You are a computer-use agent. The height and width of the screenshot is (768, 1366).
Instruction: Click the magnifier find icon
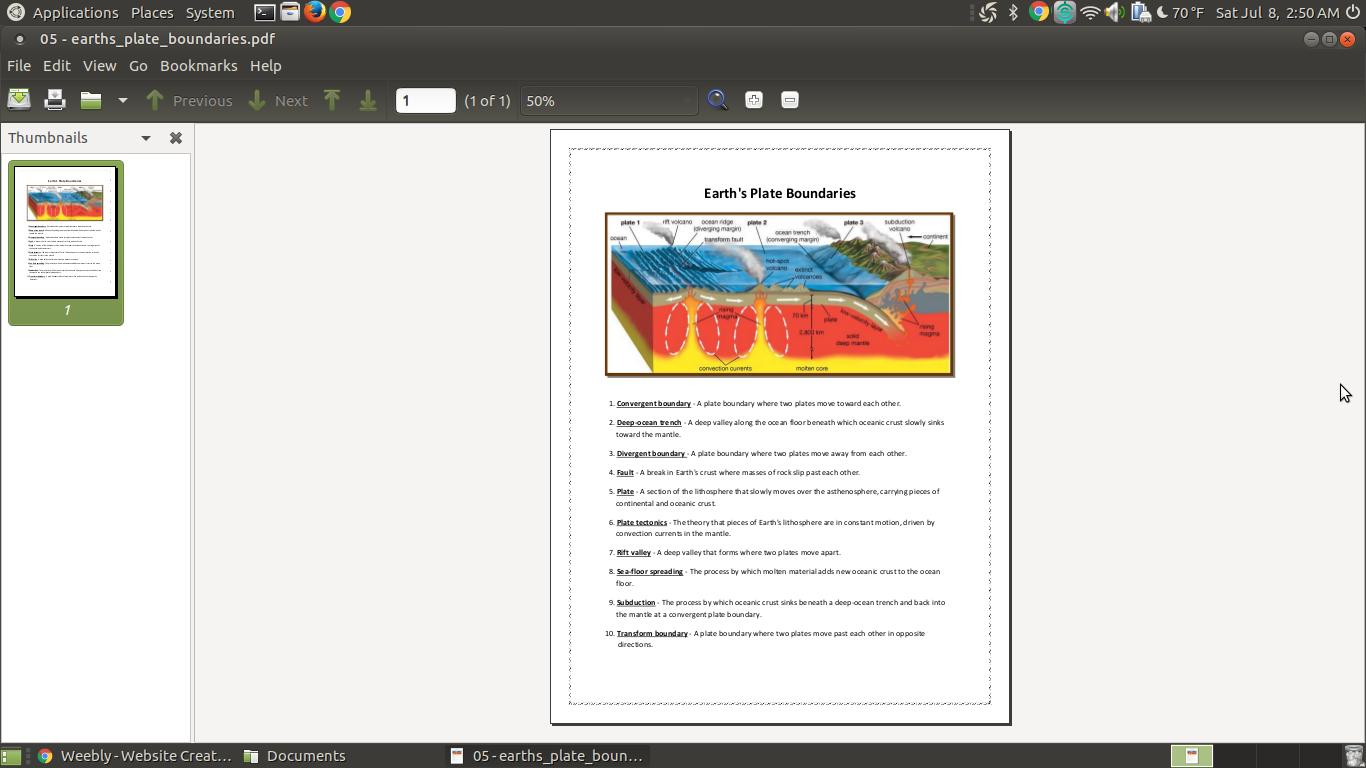[x=717, y=100]
